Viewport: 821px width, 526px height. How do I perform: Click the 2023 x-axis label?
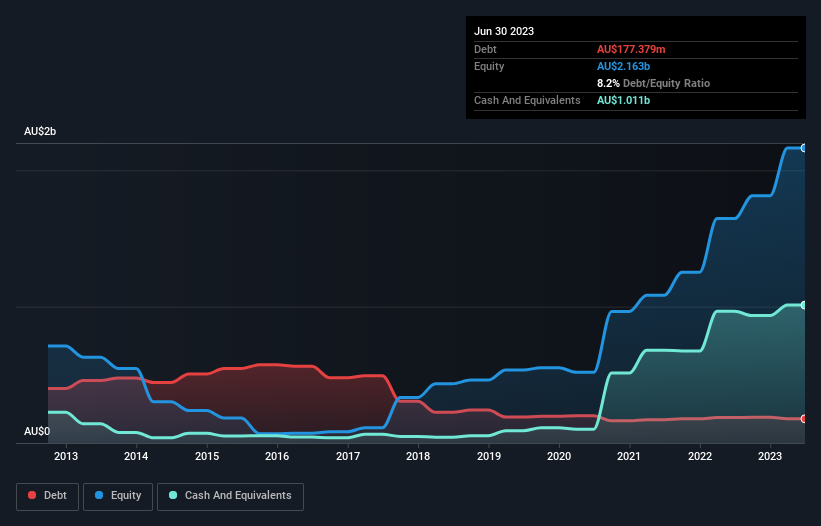[x=770, y=456]
